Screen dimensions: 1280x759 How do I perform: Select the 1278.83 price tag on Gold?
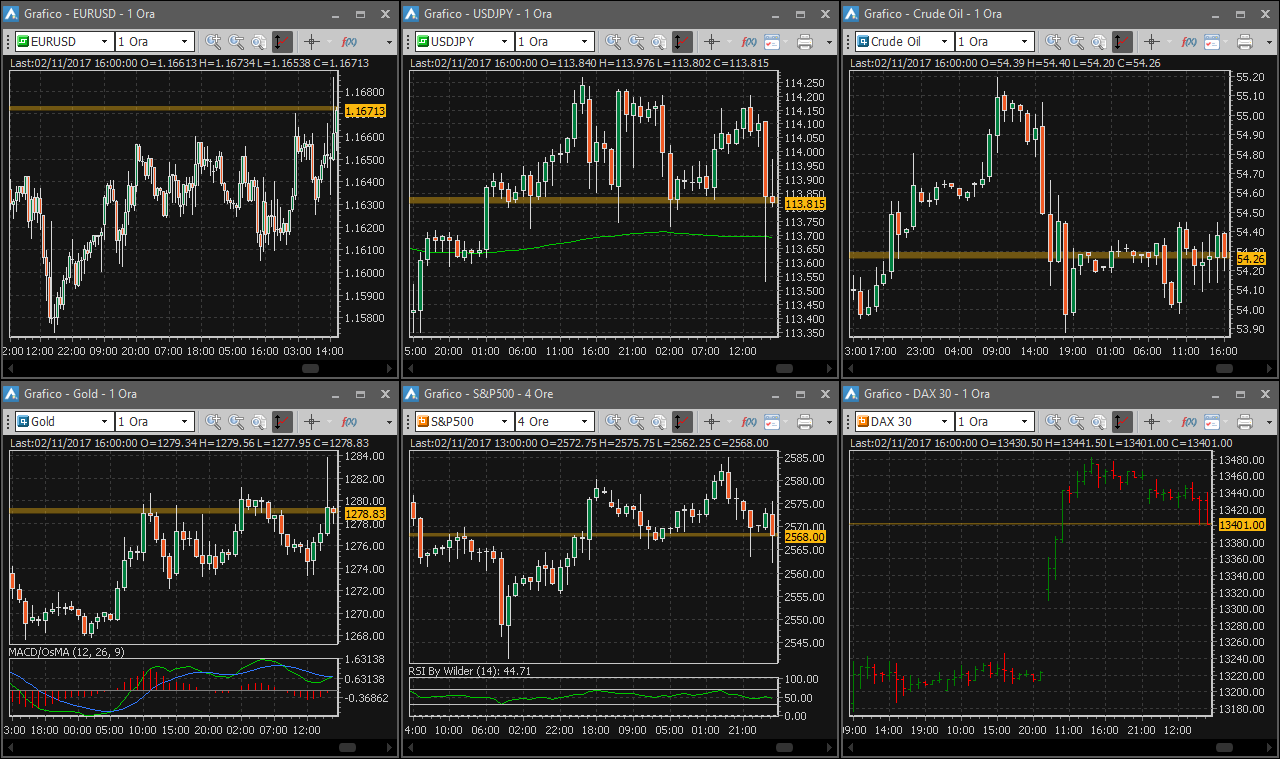[x=364, y=514]
